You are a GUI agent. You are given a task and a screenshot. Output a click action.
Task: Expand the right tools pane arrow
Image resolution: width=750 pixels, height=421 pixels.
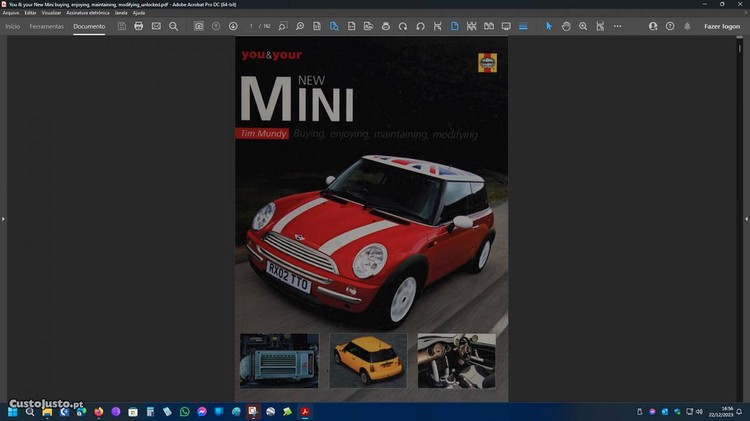[x=746, y=218]
